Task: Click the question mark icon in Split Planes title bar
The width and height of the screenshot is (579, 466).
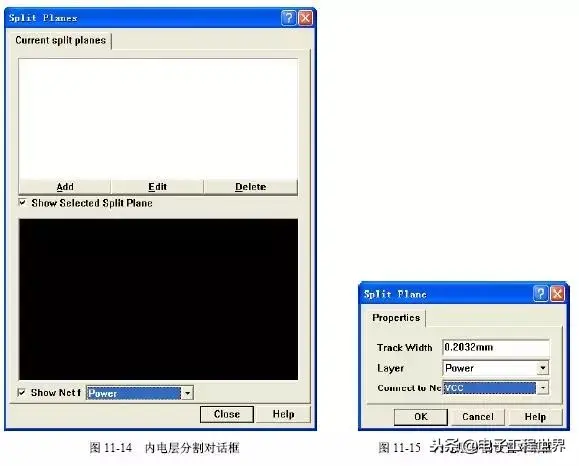Action: coord(288,18)
